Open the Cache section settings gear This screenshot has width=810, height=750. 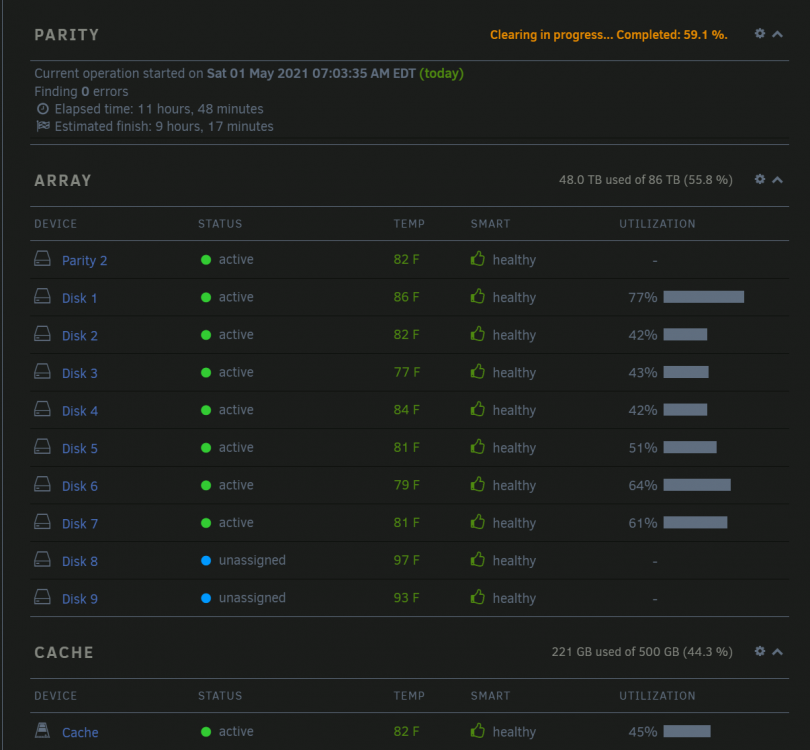click(759, 651)
